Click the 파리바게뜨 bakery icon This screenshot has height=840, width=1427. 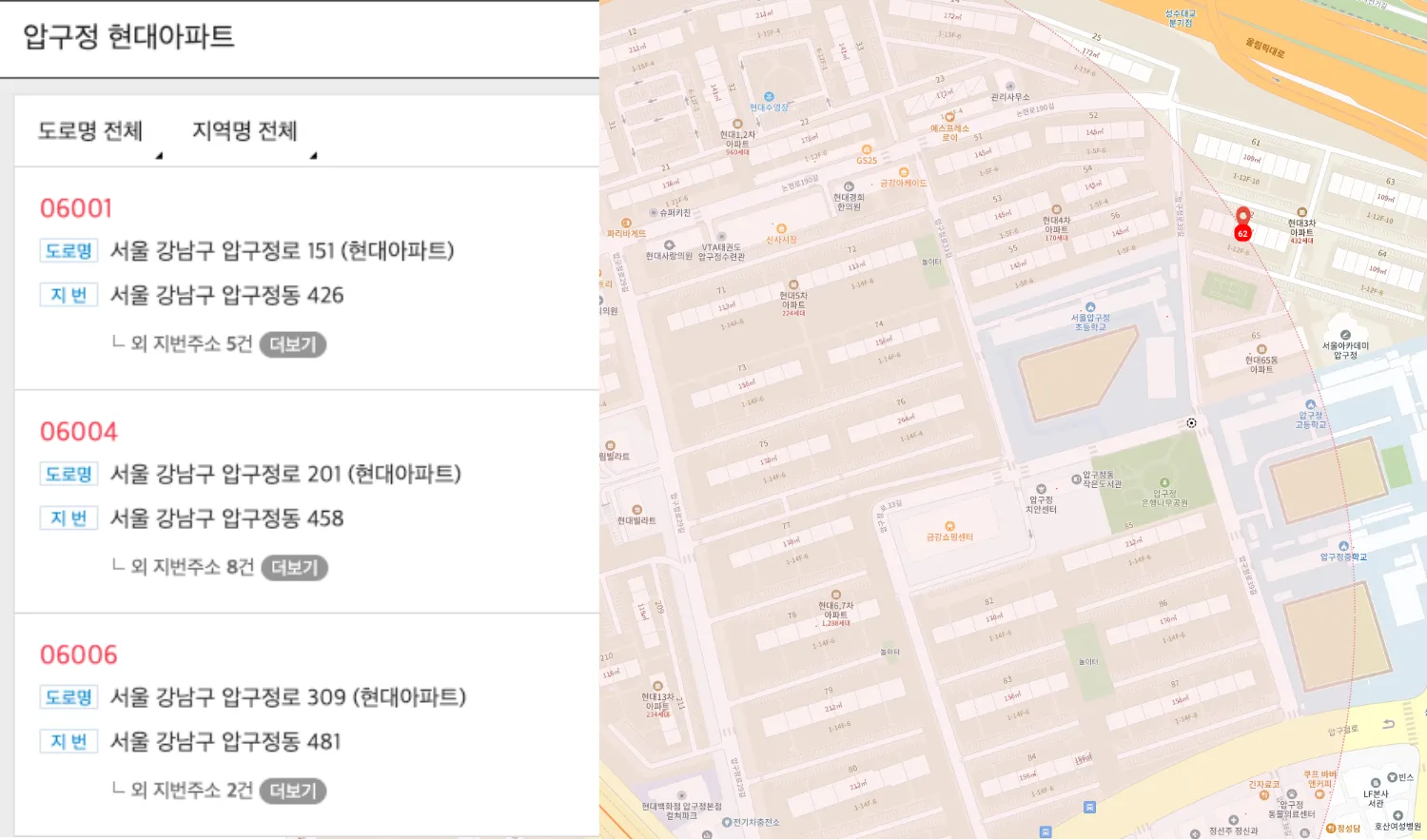pyautogui.click(x=626, y=224)
